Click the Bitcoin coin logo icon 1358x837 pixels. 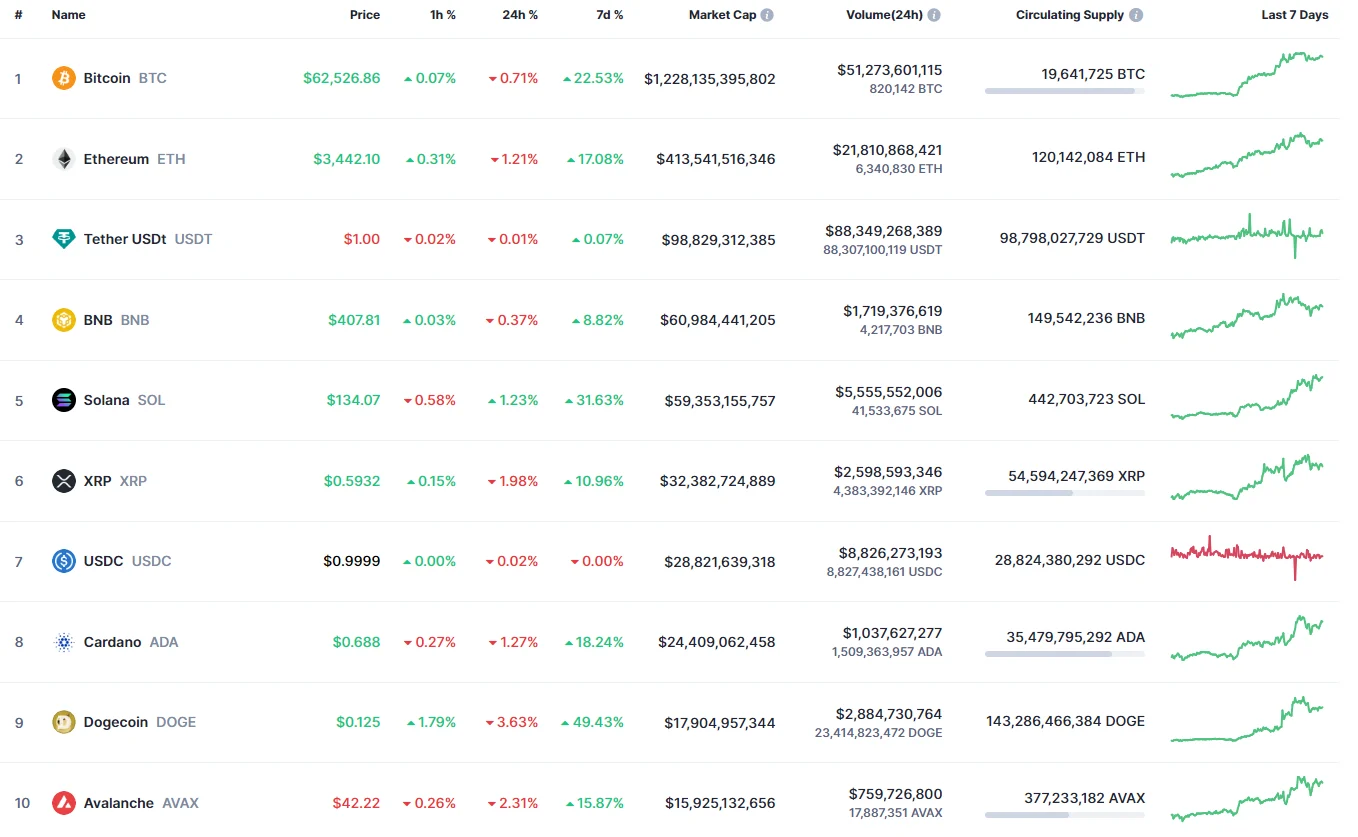pyautogui.click(x=64, y=78)
